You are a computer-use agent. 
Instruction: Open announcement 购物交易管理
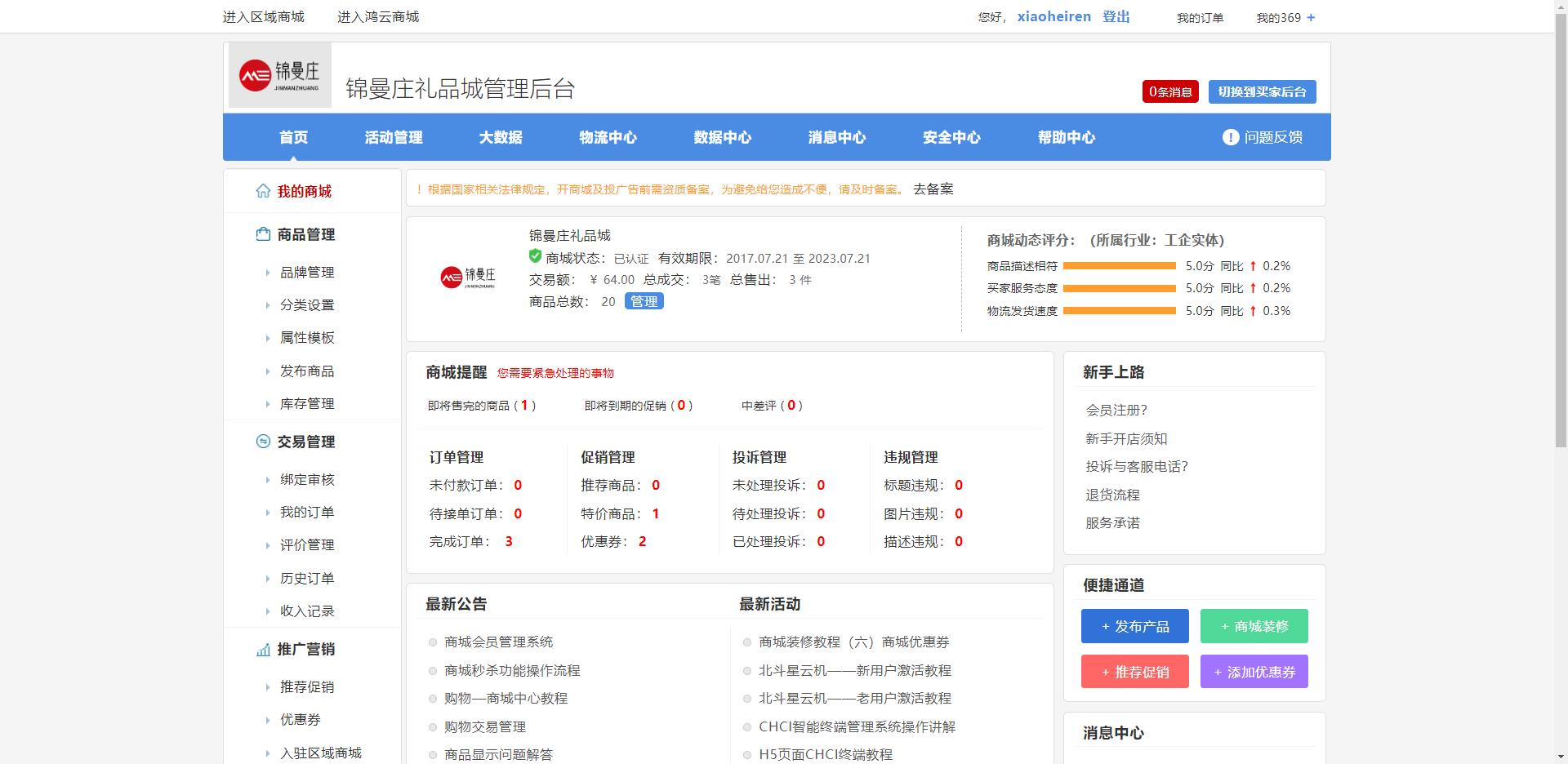485,726
